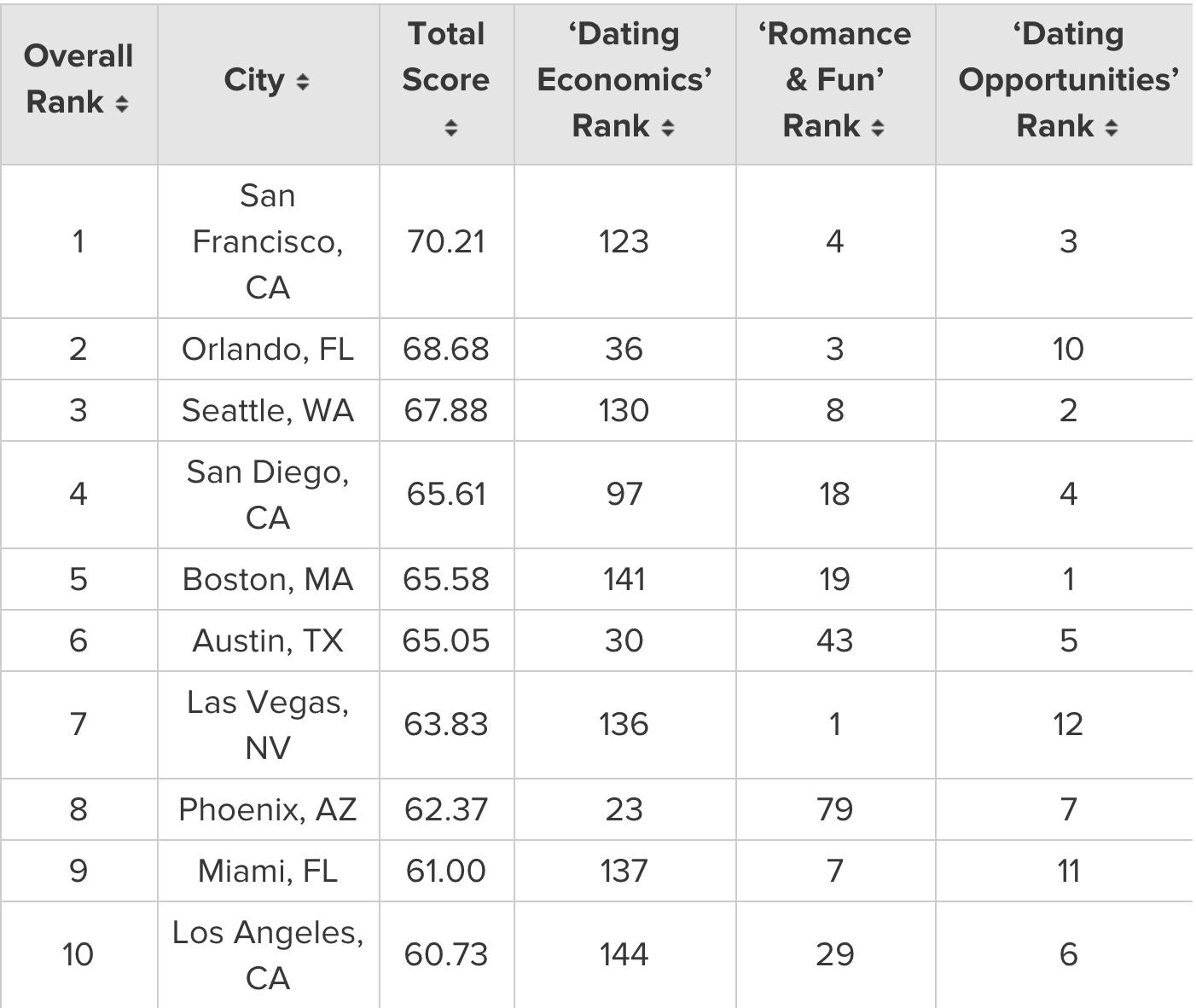Click the Dating Economics Rank sort icon
Viewport: 1196px width, 1008px height.
(x=668, y=128)
